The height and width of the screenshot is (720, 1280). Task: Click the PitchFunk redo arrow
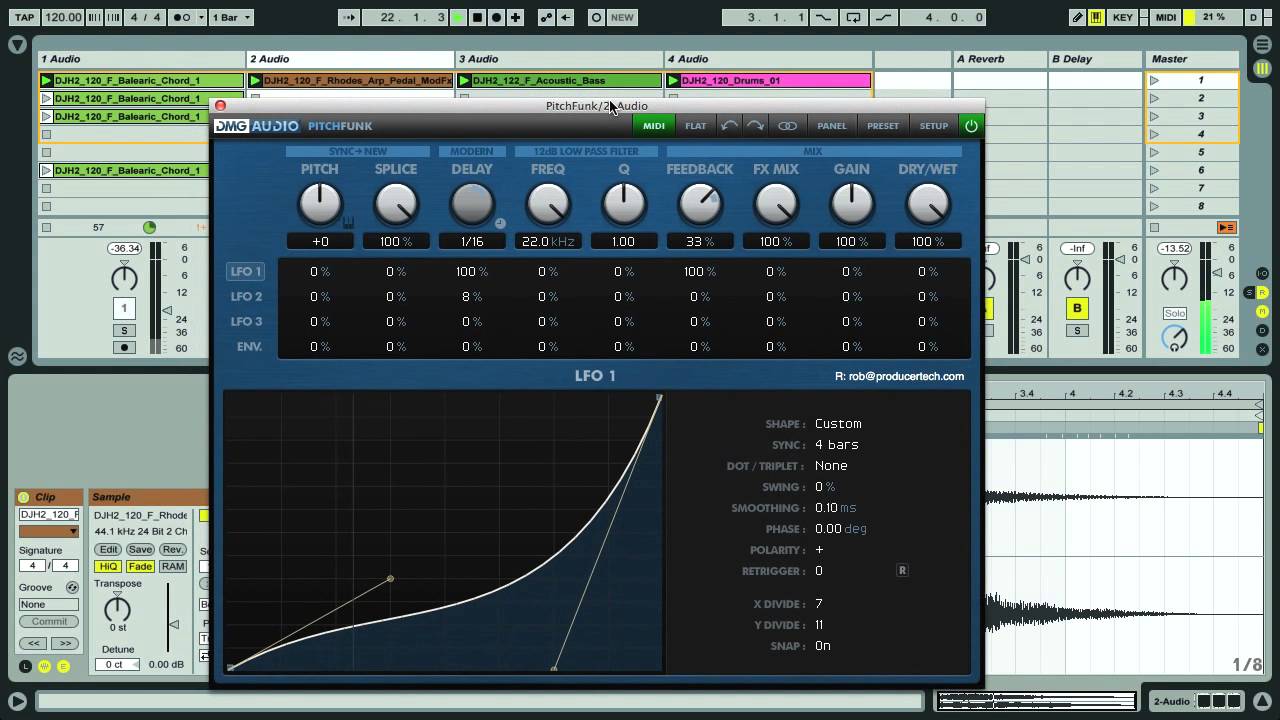coord(756,125)
